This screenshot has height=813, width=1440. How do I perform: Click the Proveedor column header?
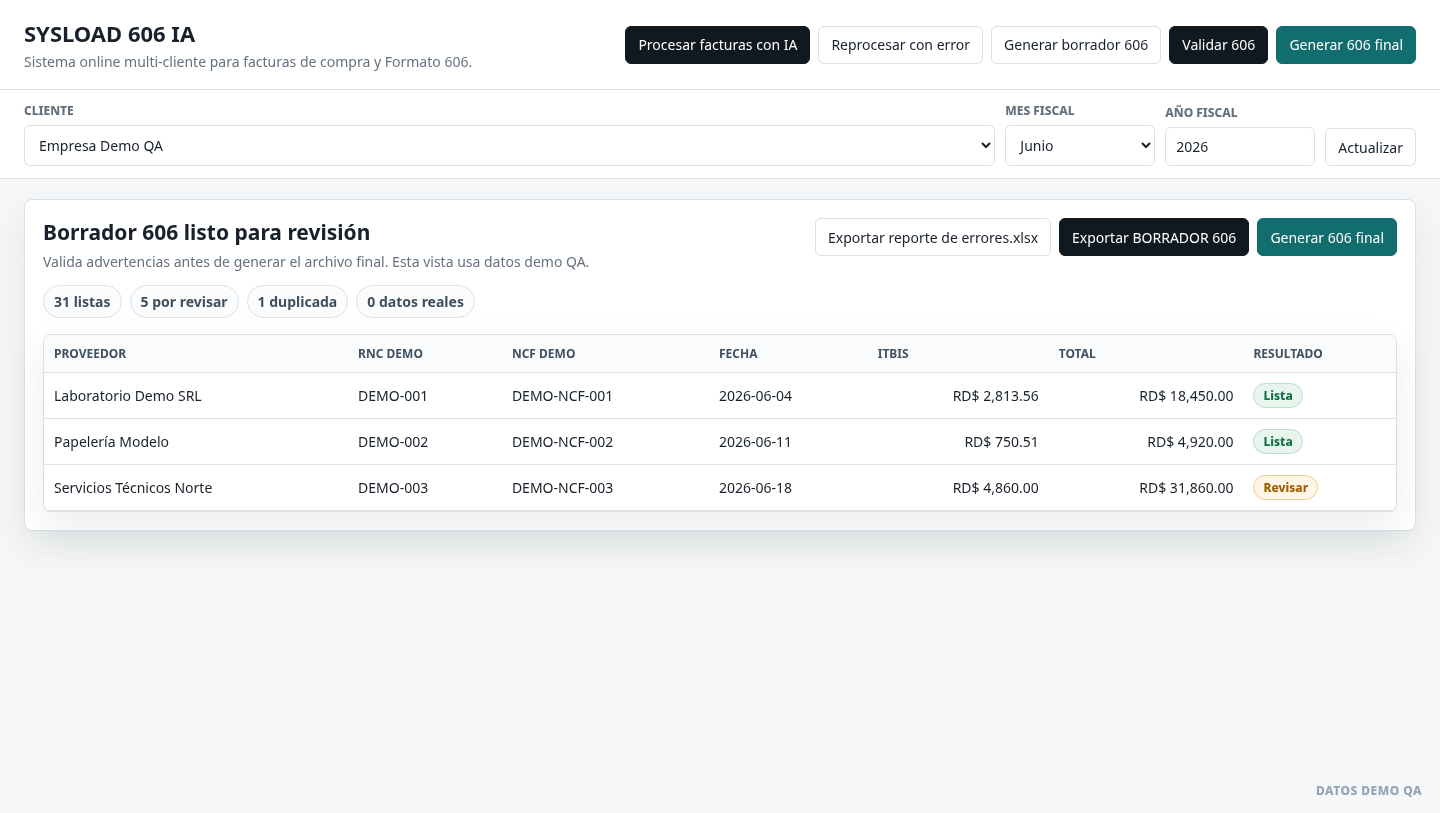pyautogui.click(x=90, y=354)
